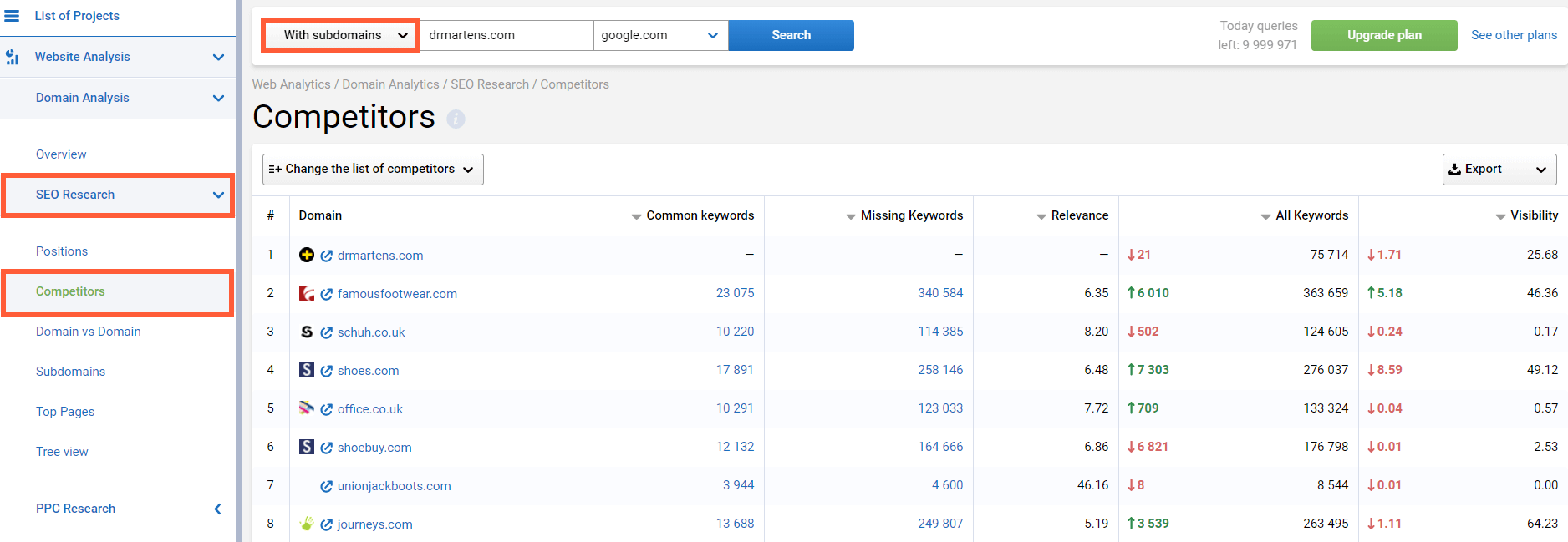Open unionjackboots.com external link icon
Image resolution: width=1568 pixels, height=542 pixels.
pyautogui.click(x=327, y=486)
